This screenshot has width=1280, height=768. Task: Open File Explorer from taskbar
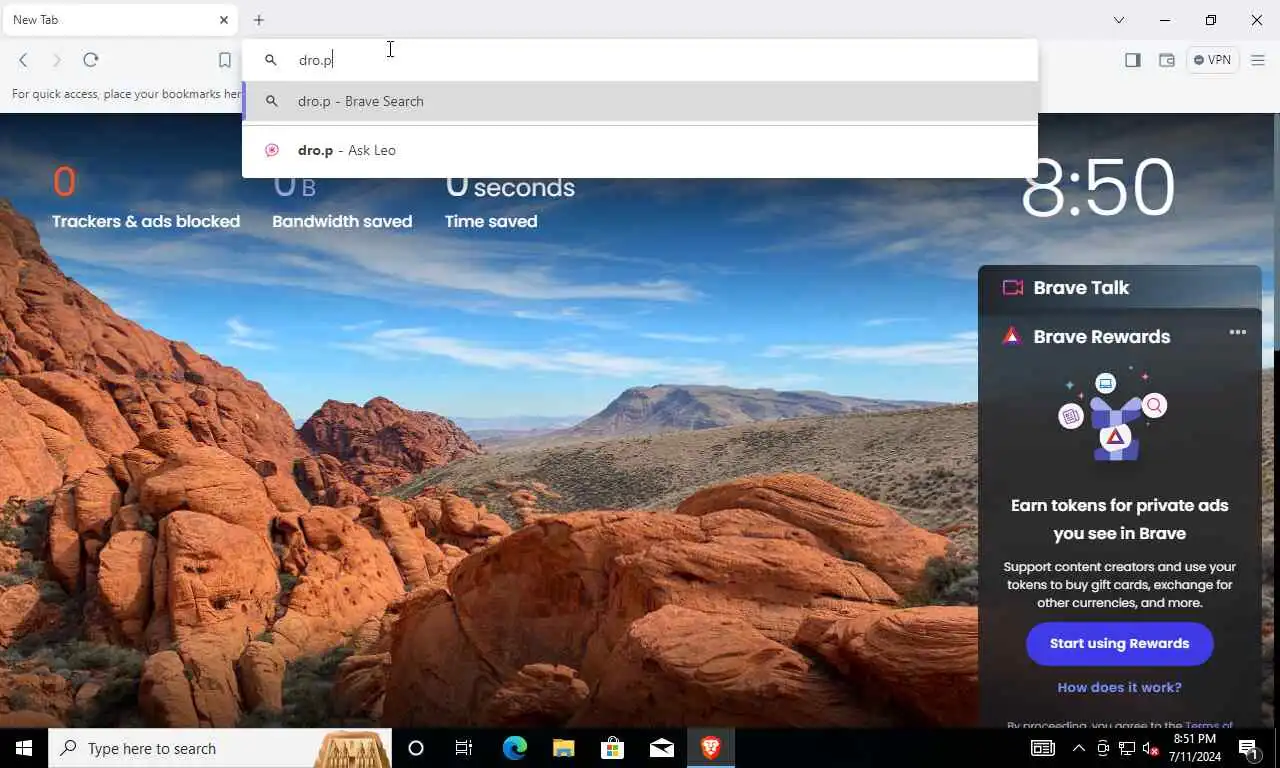tap(564, 748)
